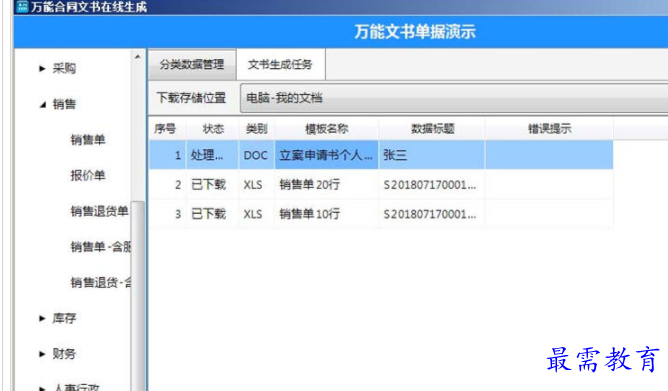Click template cell 立案申请书个人...

tap(326, 155)
